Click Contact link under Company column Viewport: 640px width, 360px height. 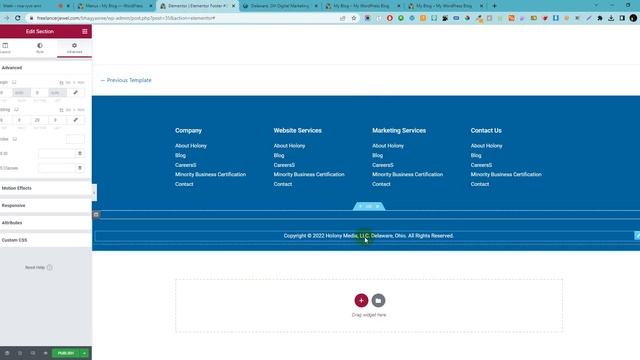pyautogui.click(x=184, y=184)
